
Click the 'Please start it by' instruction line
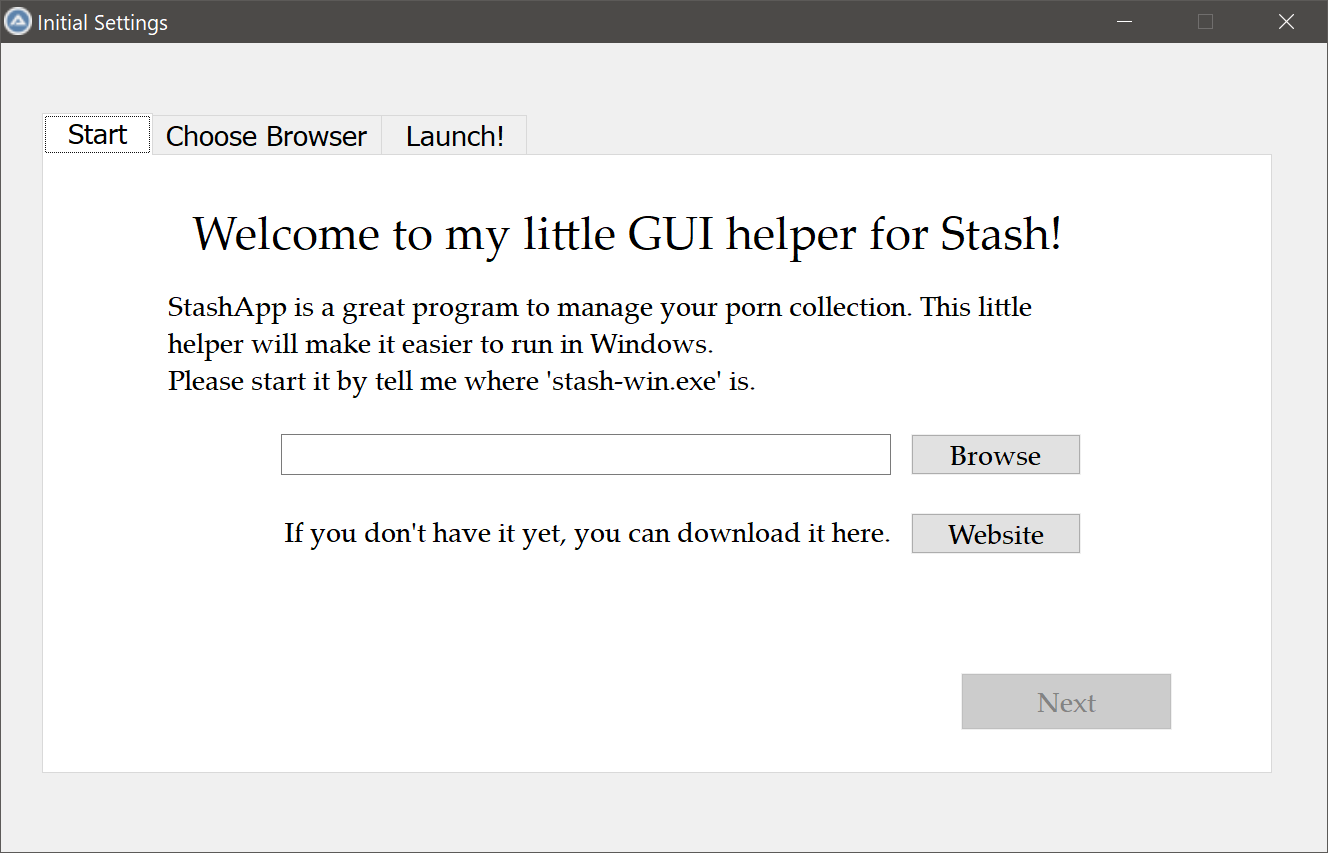461,381
